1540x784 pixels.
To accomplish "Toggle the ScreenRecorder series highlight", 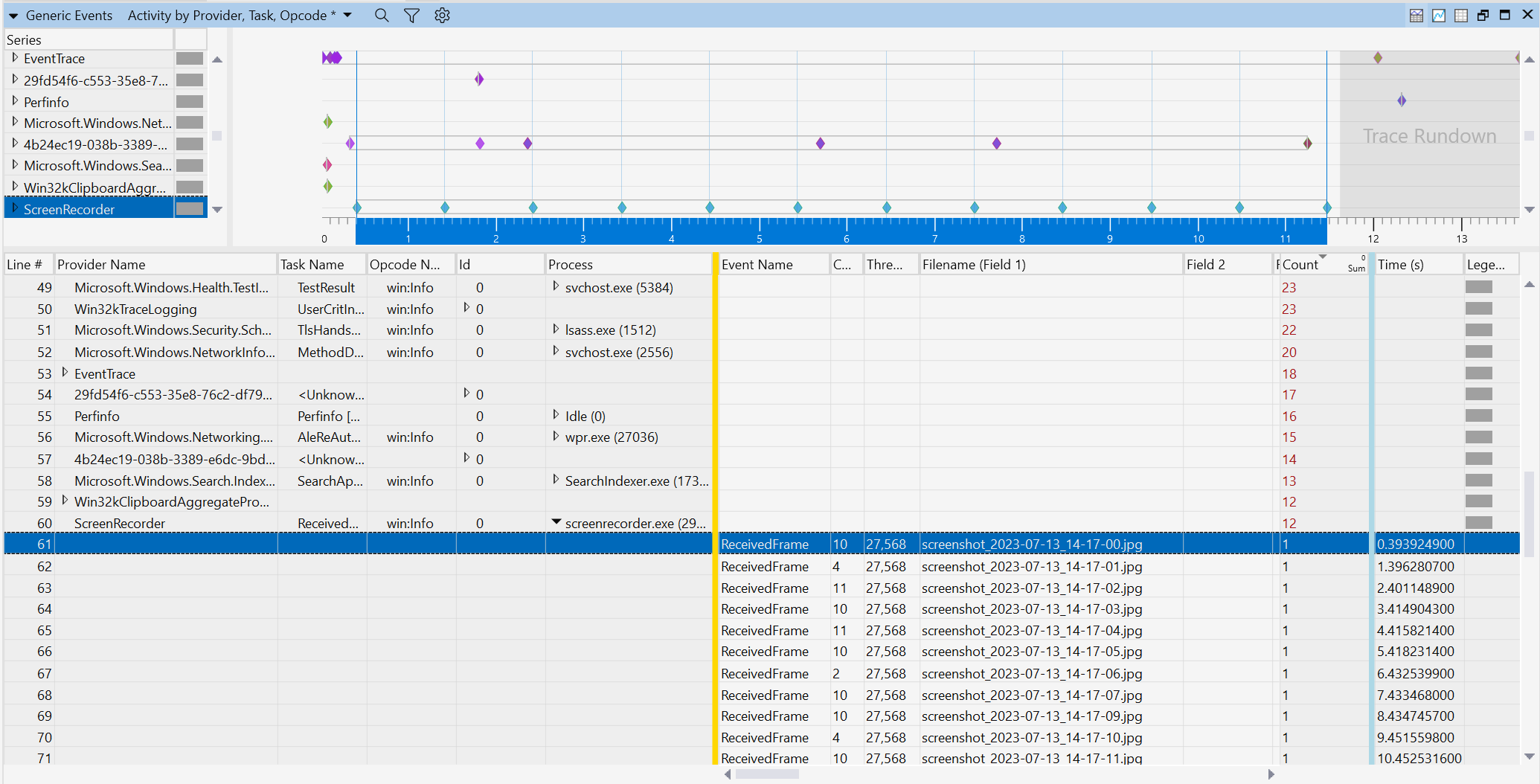I will coord(190,208).
